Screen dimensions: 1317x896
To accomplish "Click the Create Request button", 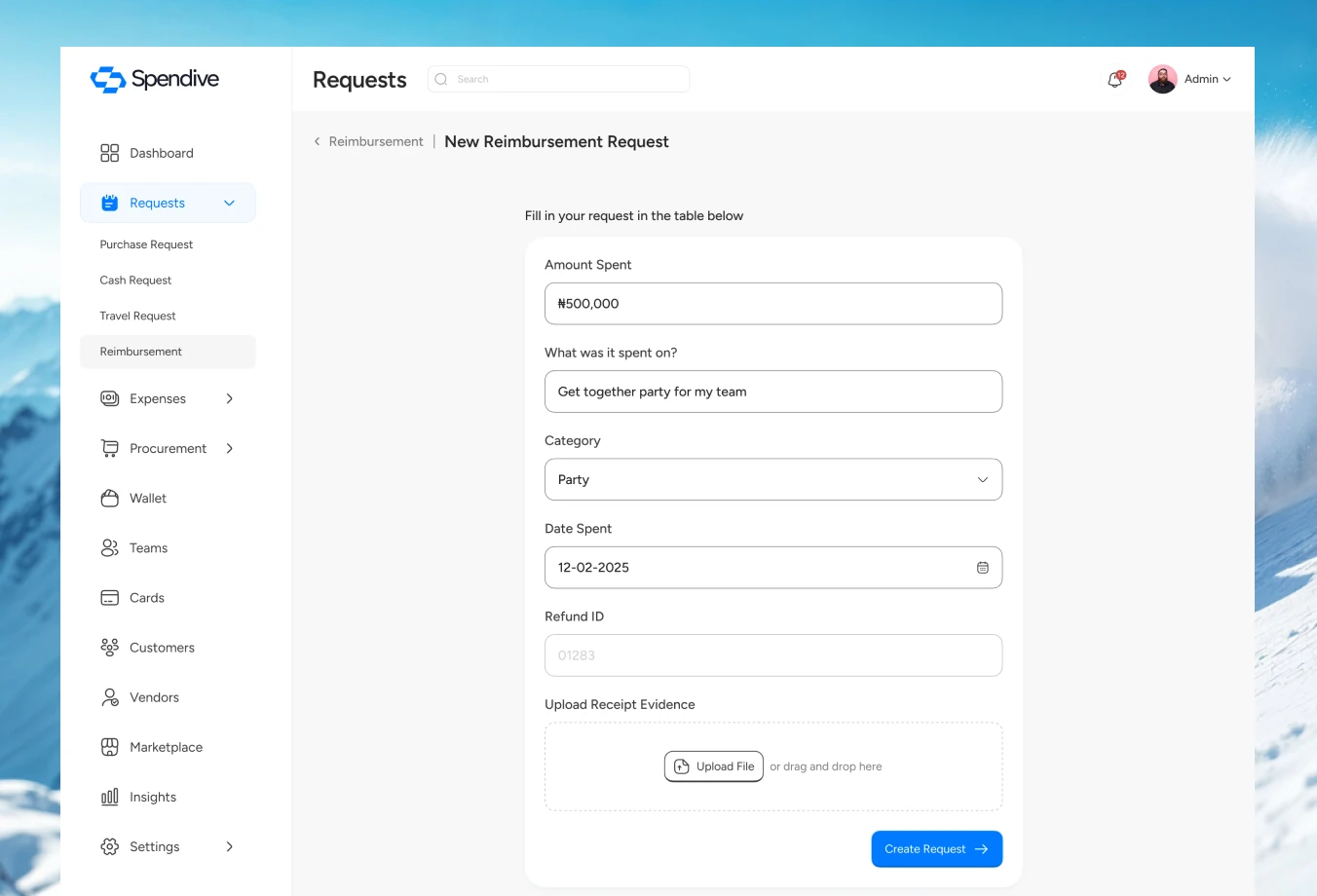I will coord(937,849).
